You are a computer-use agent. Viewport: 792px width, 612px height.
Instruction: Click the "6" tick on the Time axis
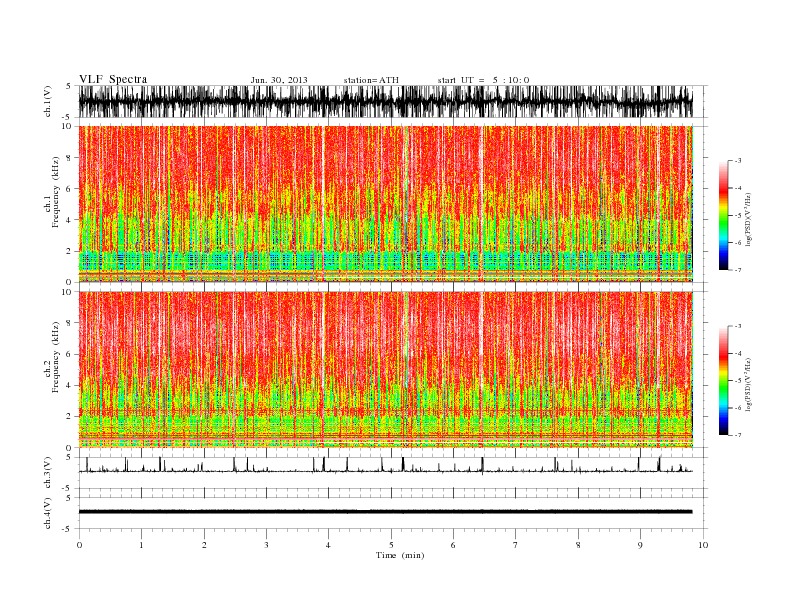pyautogui.click(x=453, y=545)
